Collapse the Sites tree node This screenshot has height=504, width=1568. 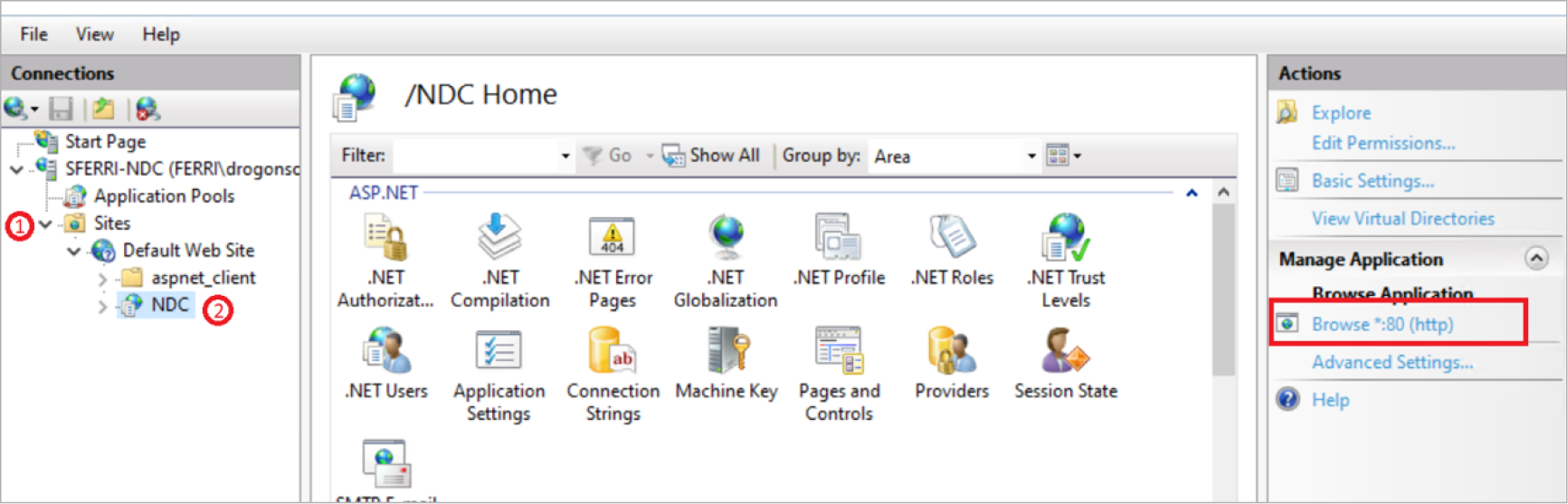(45, 223)
